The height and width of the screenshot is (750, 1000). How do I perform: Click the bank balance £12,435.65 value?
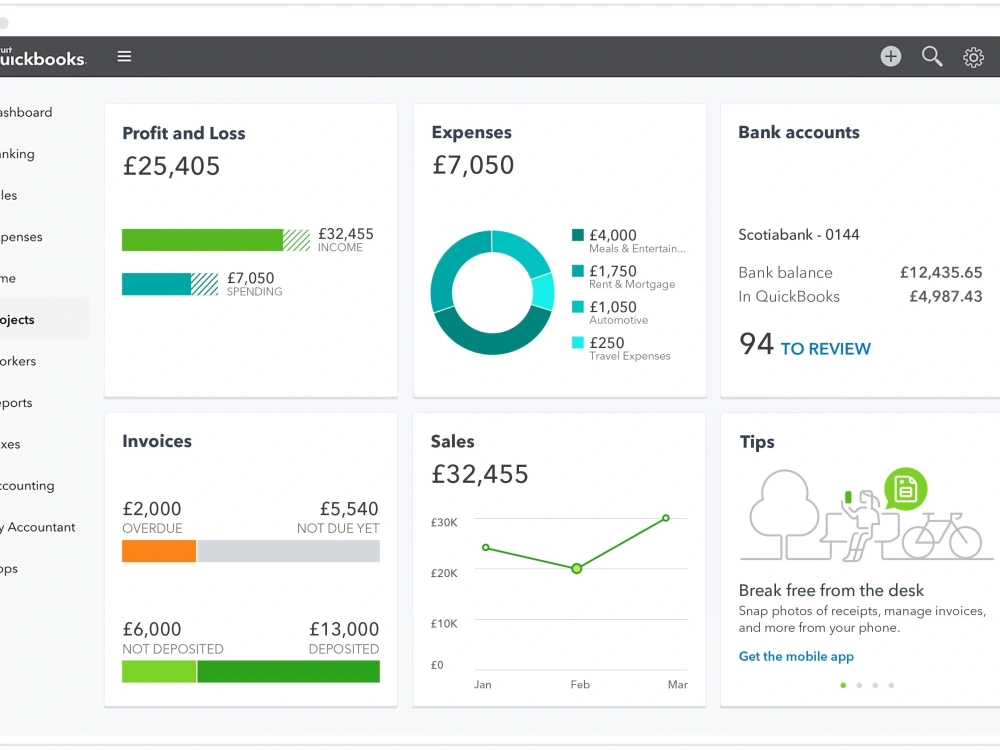tap(941, 272)
